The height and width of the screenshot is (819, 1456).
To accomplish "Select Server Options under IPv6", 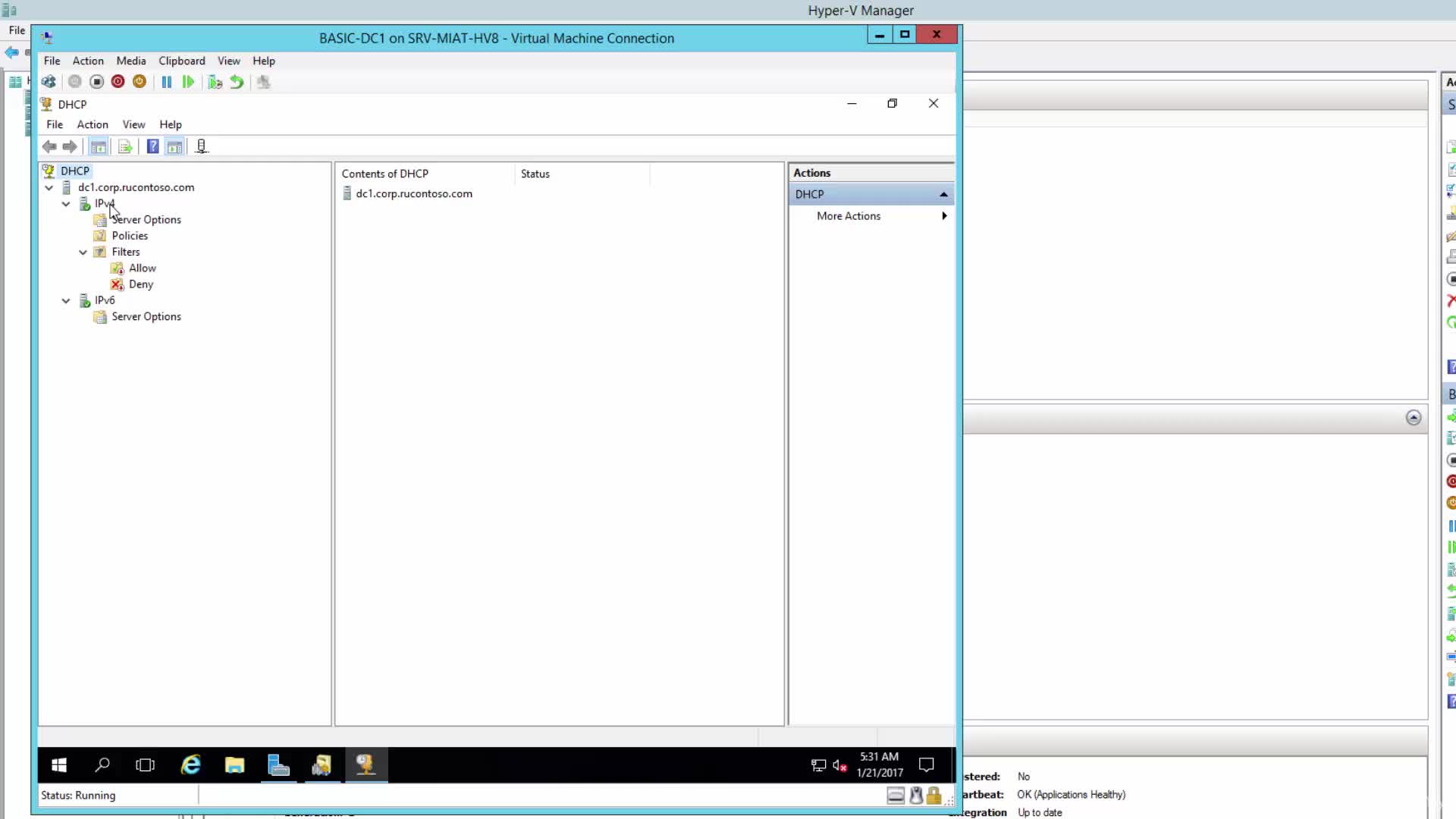I will pyautogui.click(x=146, y=317).
